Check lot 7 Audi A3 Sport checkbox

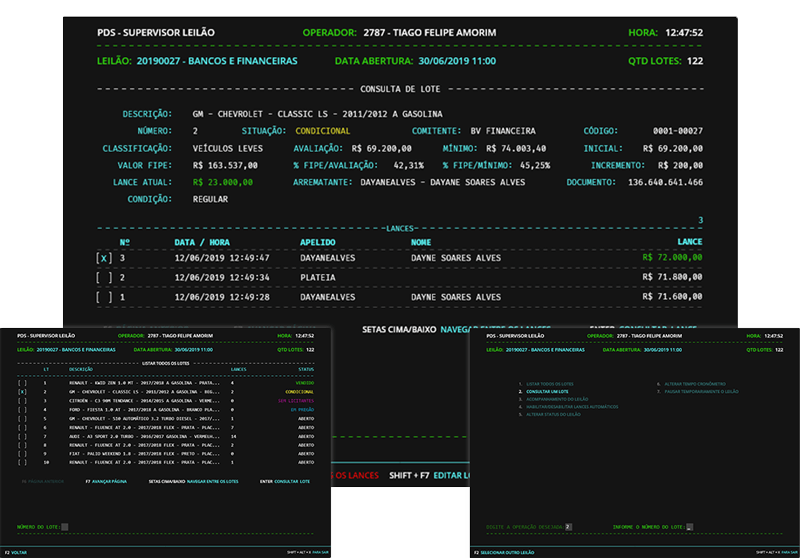22,436
